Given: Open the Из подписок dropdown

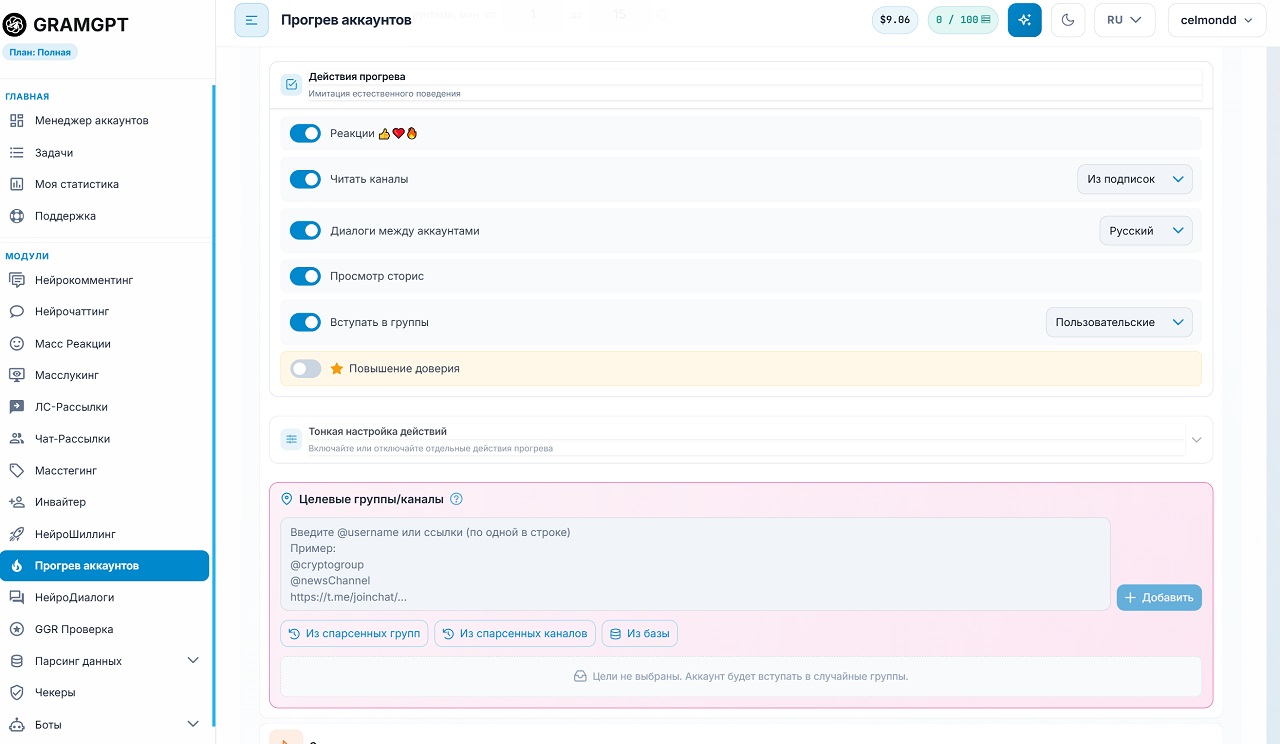Looking at the screenshot, I should point(1135,179).
